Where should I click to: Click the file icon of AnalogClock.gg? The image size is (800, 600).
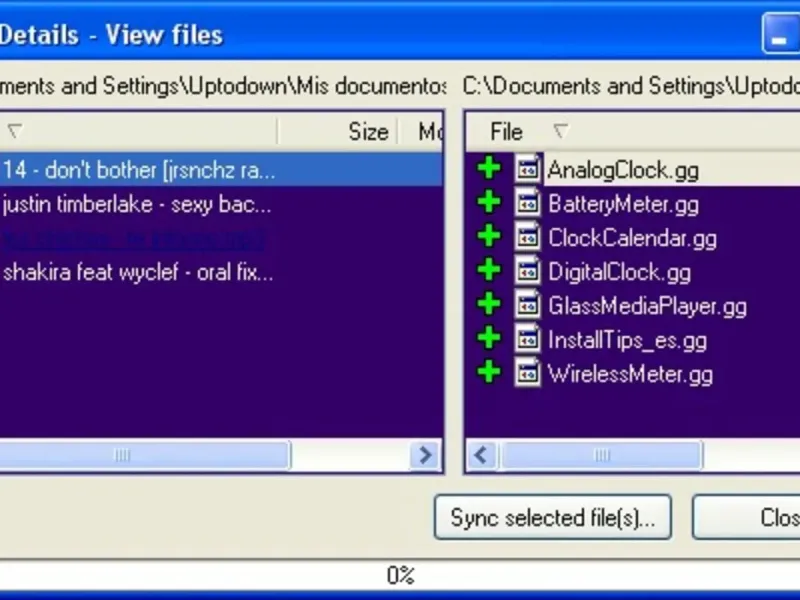pos(528,168)
